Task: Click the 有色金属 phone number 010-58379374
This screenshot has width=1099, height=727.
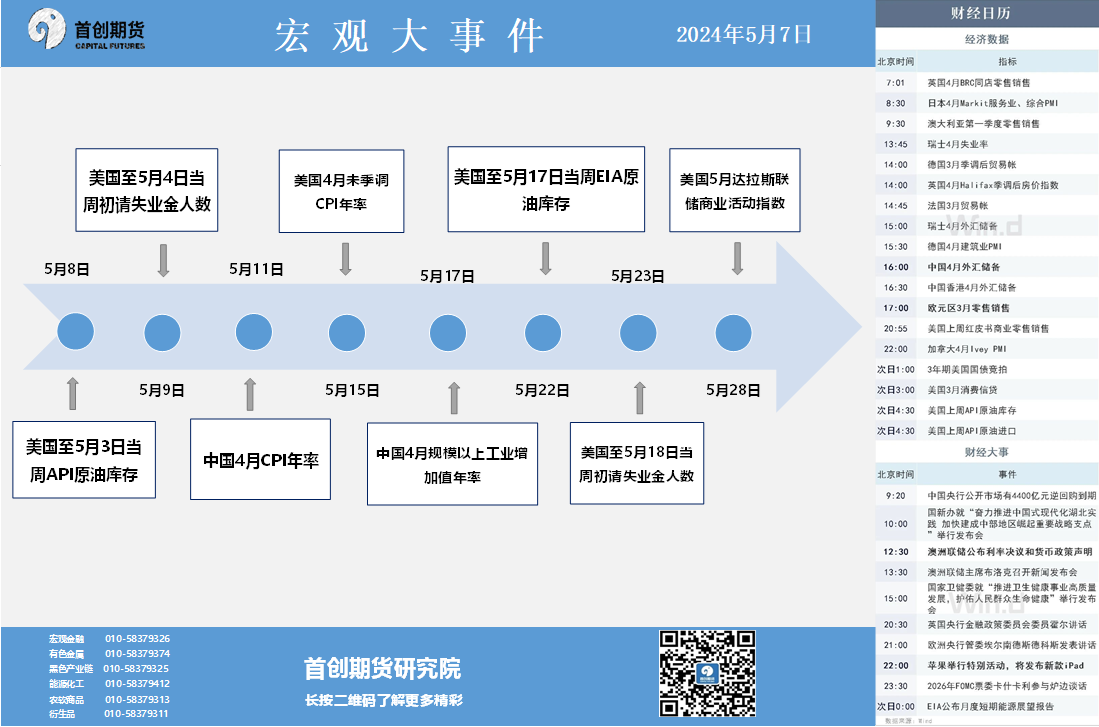Action: (137, 653)
